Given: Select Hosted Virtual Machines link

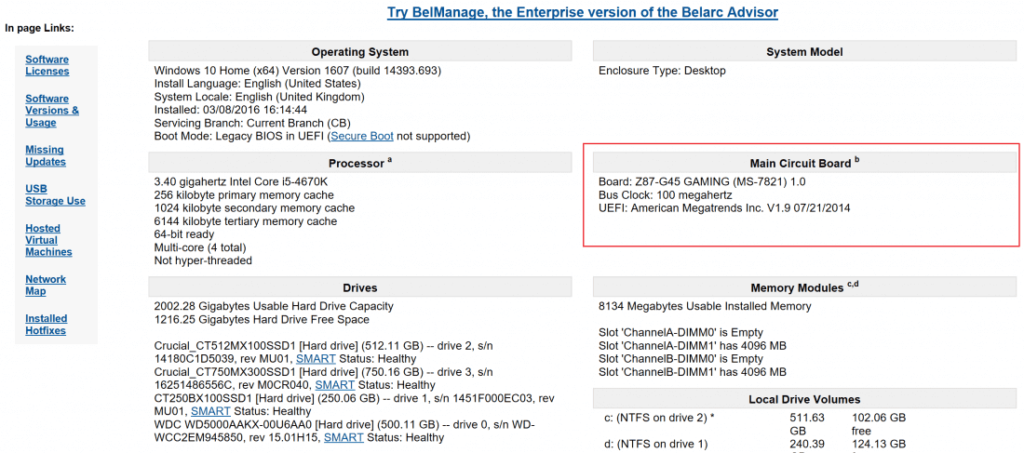Looking at the screenshot, I should 48,240.
